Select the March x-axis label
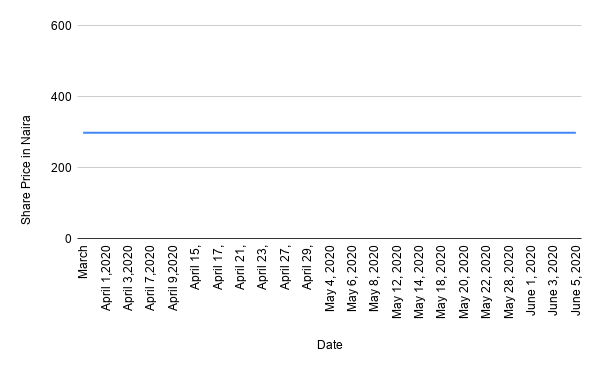Viewport: 600px width, 371px height. click(x=83, y=262)
